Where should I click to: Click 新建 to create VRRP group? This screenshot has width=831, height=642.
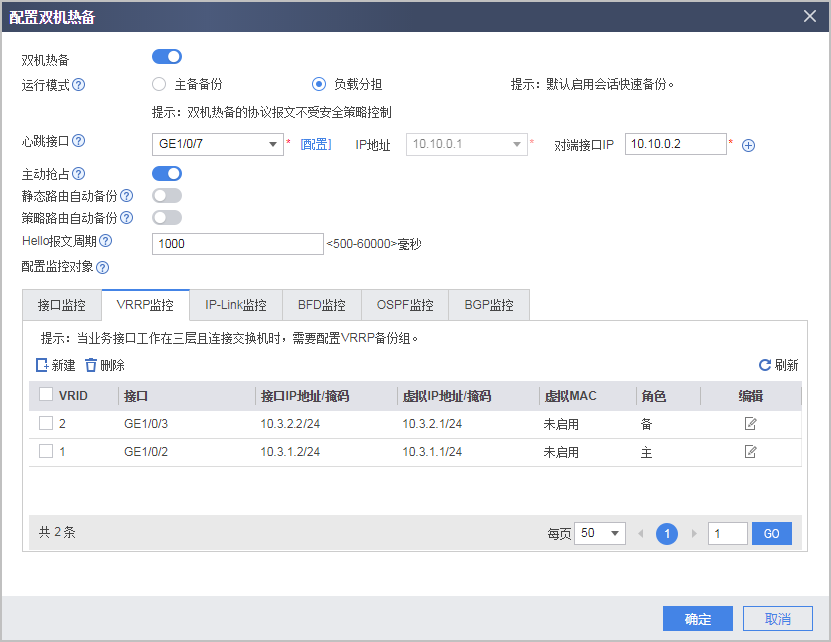click(56, 365)
